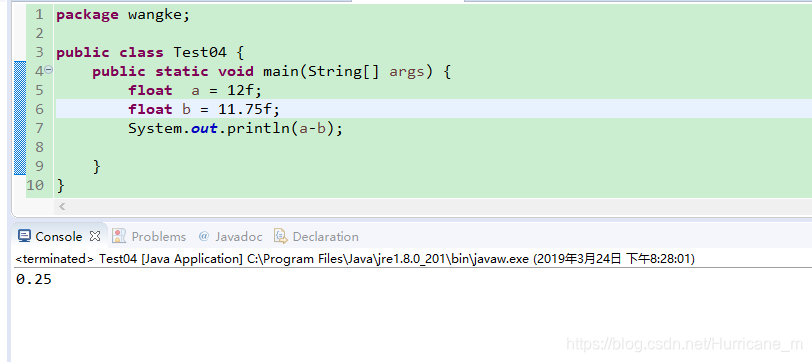Click the System.out.println(a-b) statement

pyautogui.click(x=236, y=128)
